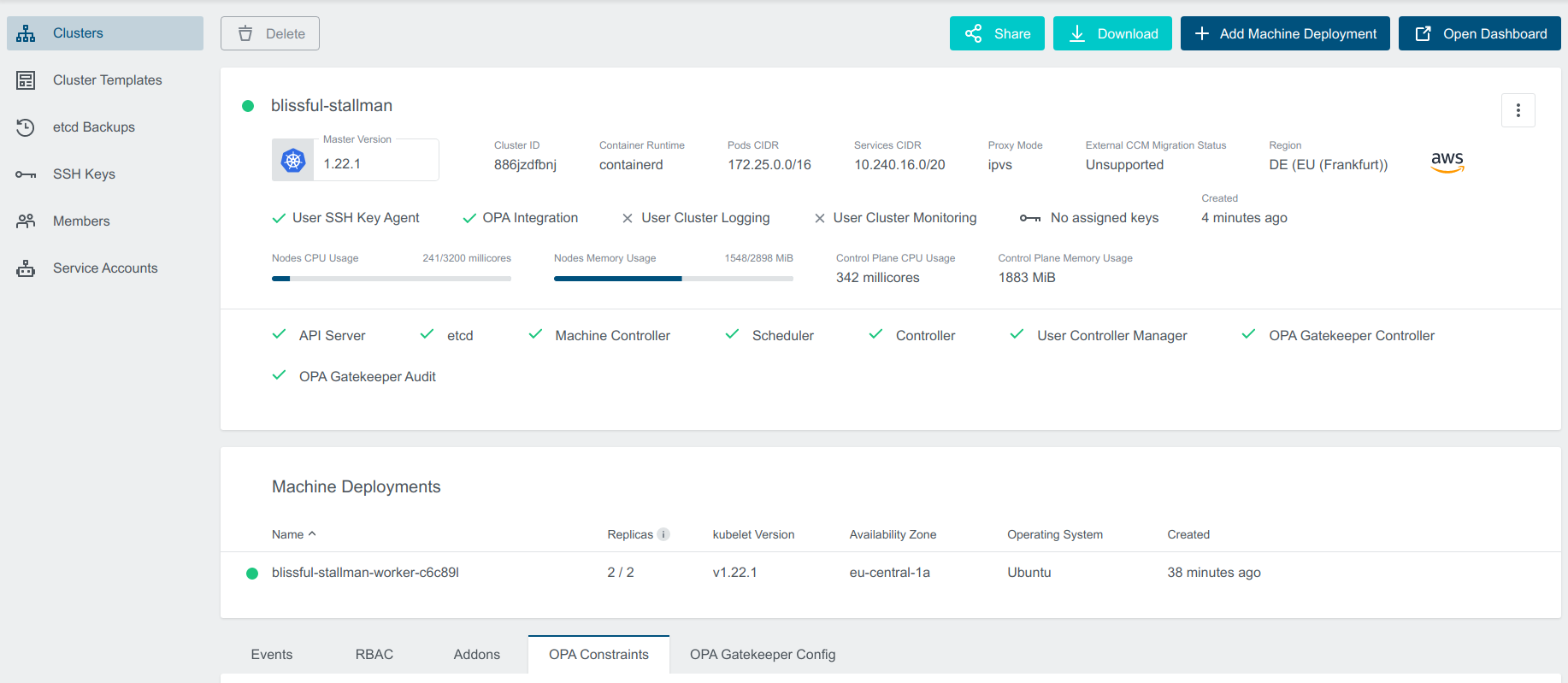
Task: Open Members page
Action: pyautogui.click(x=105, y=221)
